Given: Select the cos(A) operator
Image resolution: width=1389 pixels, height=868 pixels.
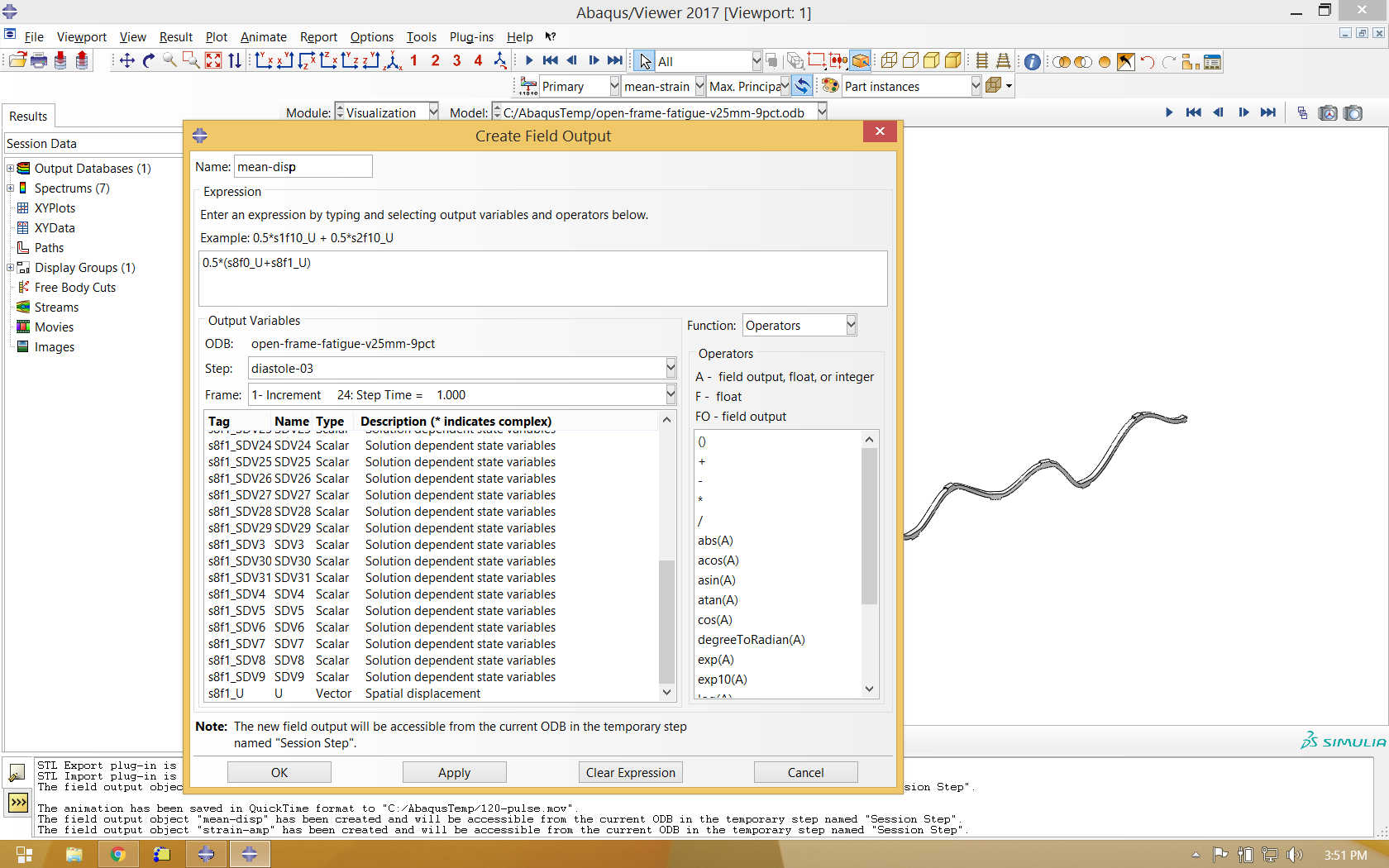Looking at the screenshot, I should tap(714, 619).
